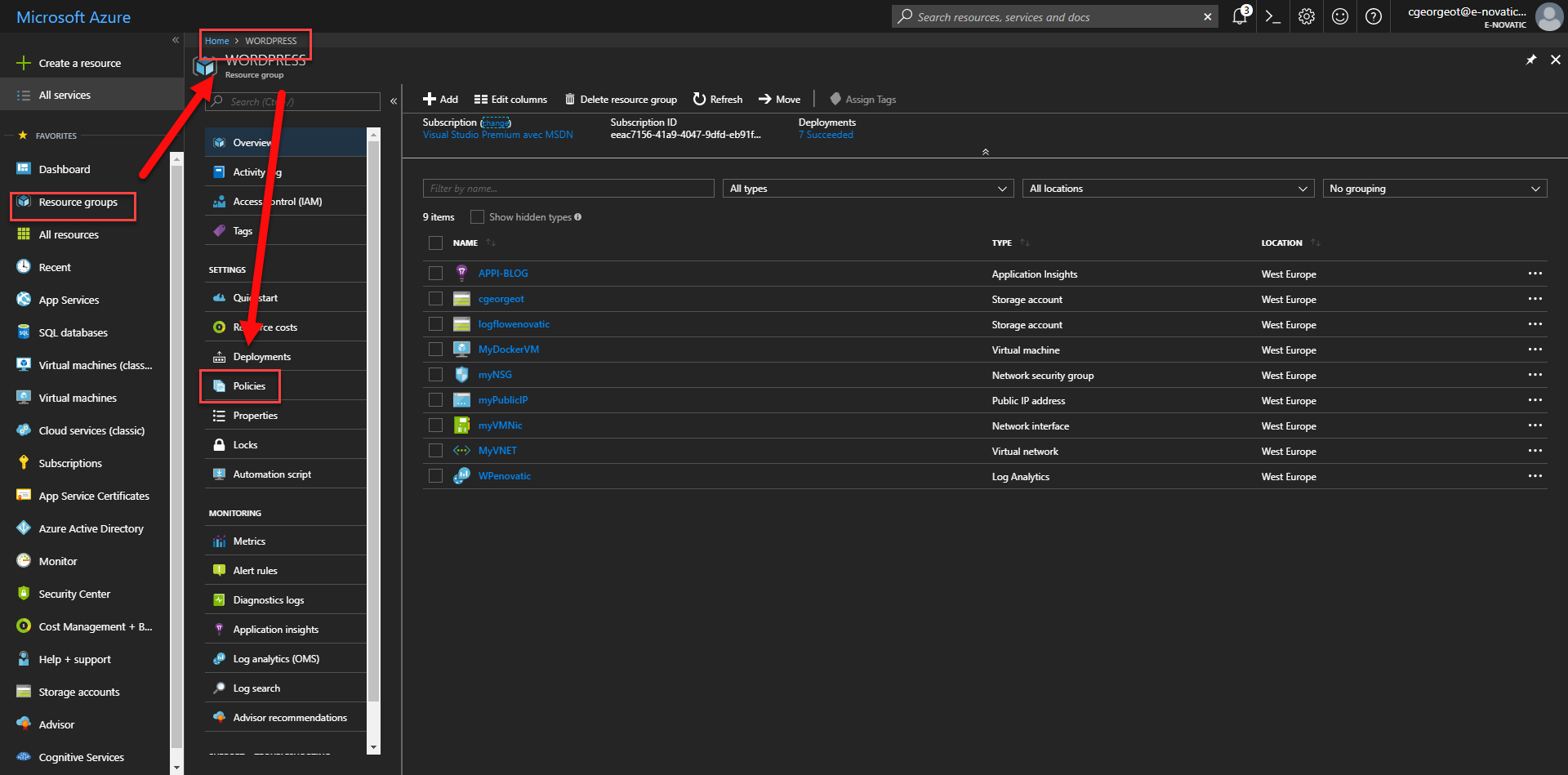1568x775 pixels.
Task: Collapse the essentials section chevron
Action: [x=986, y=152]
